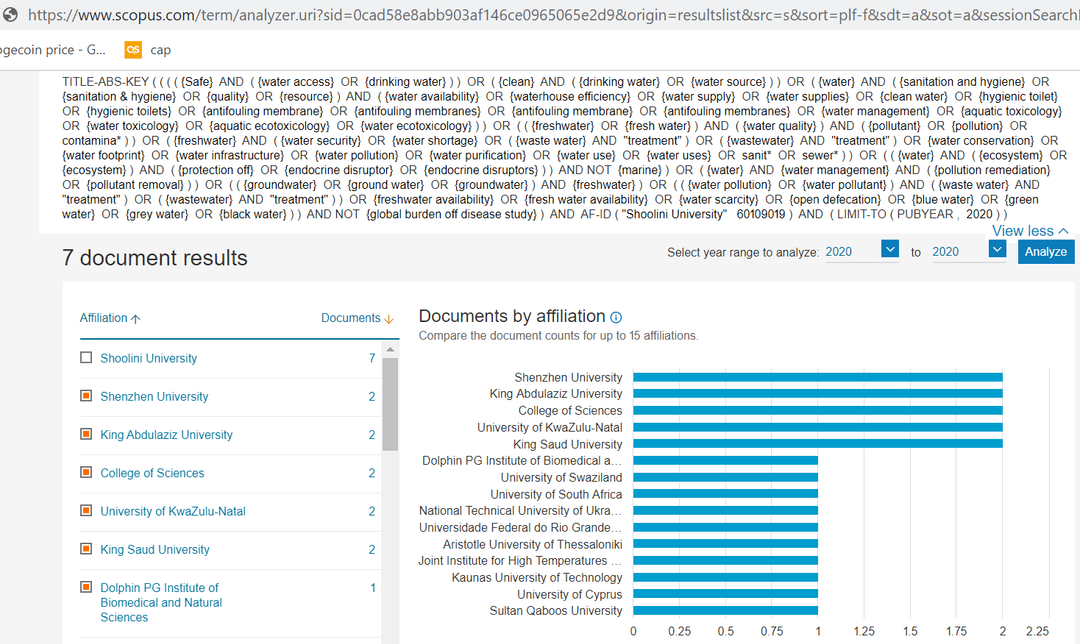Click the Documents column sort arrow

388,319
